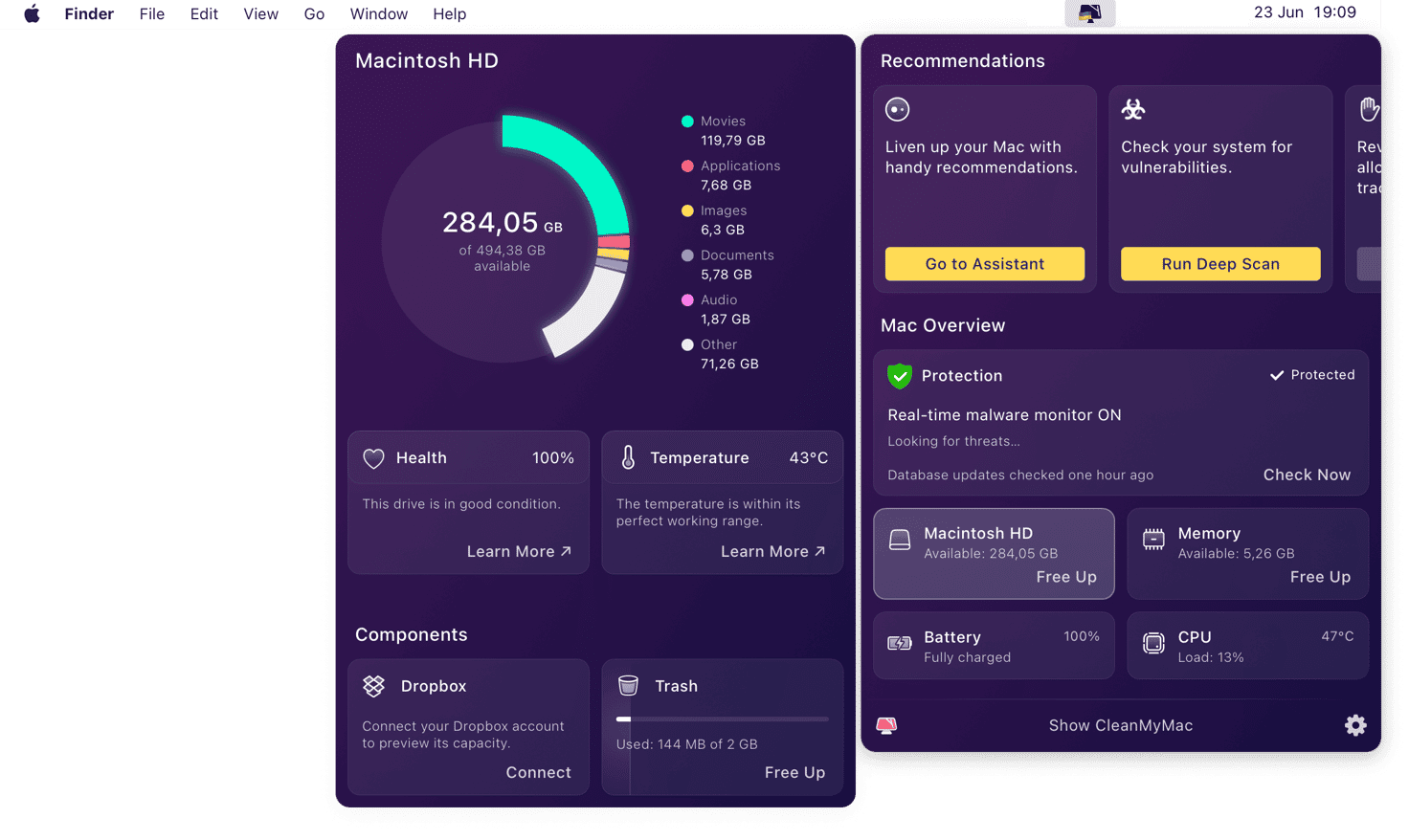Click the thermometer icon in Temperature card
The image size is (1409, 840).
click(x=628, y=457)
